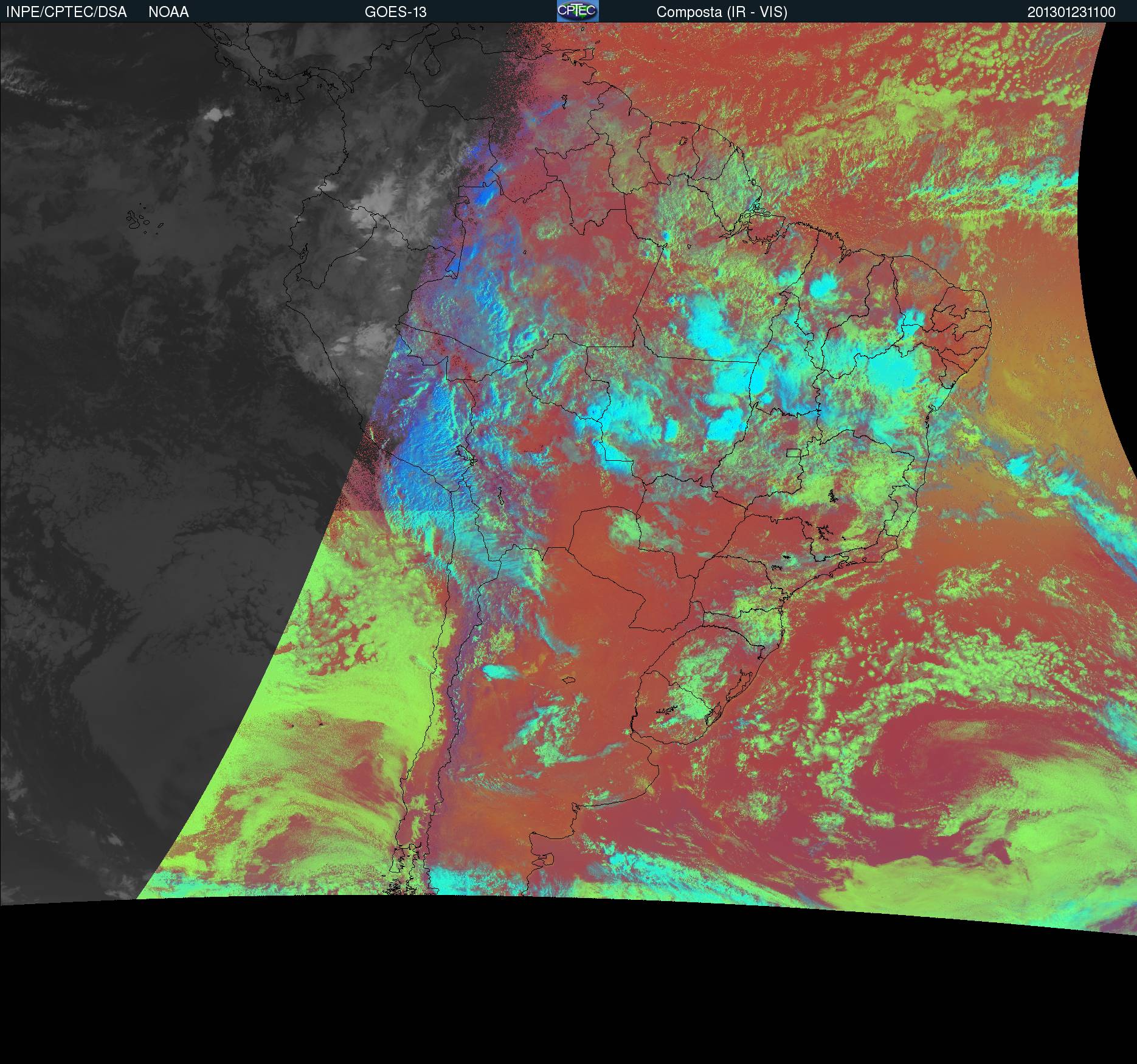The image size is (1137, 1064).
Task: Click the Composta (IR - VIS) title
Action: tap(722, 12)
